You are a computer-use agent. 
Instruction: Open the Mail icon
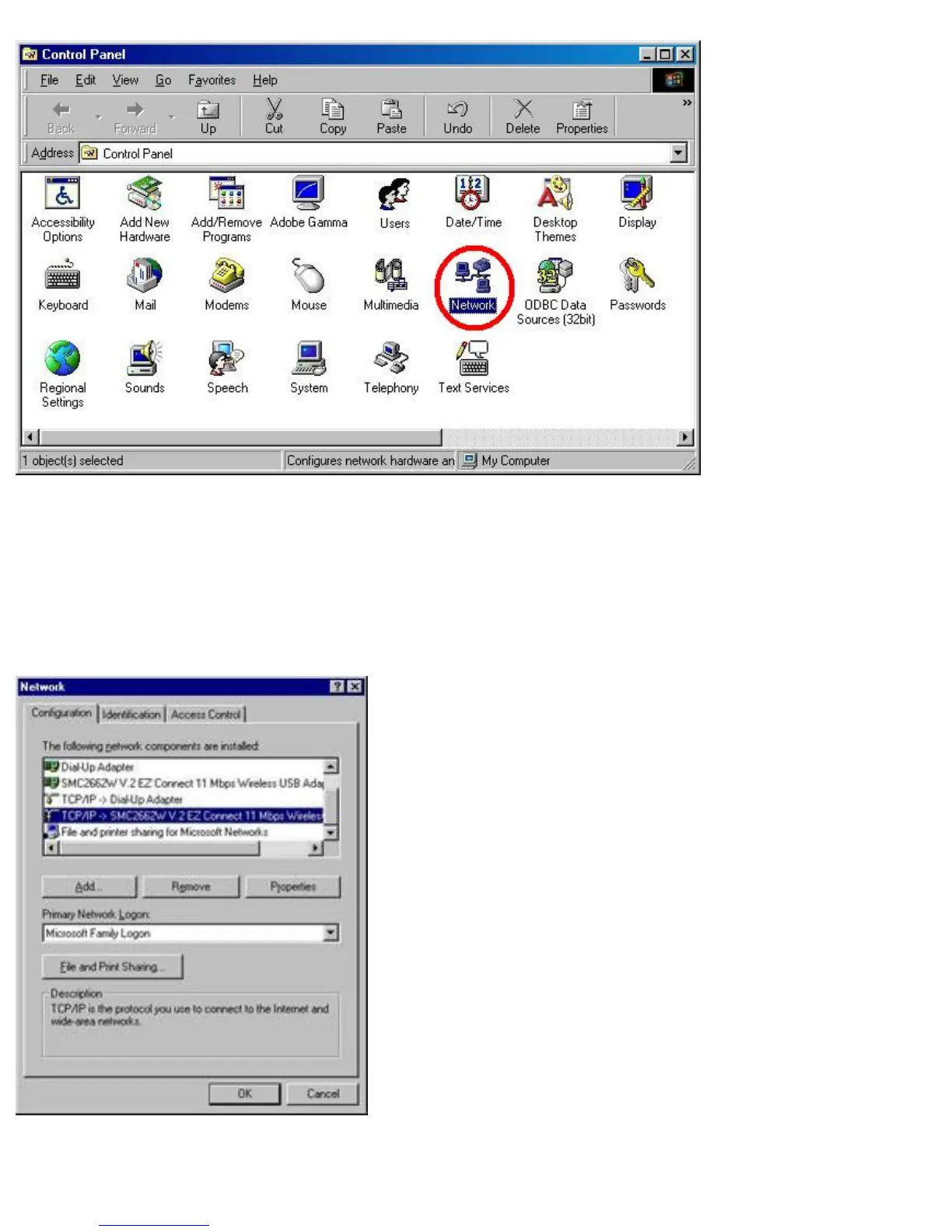tap(145, 285)
